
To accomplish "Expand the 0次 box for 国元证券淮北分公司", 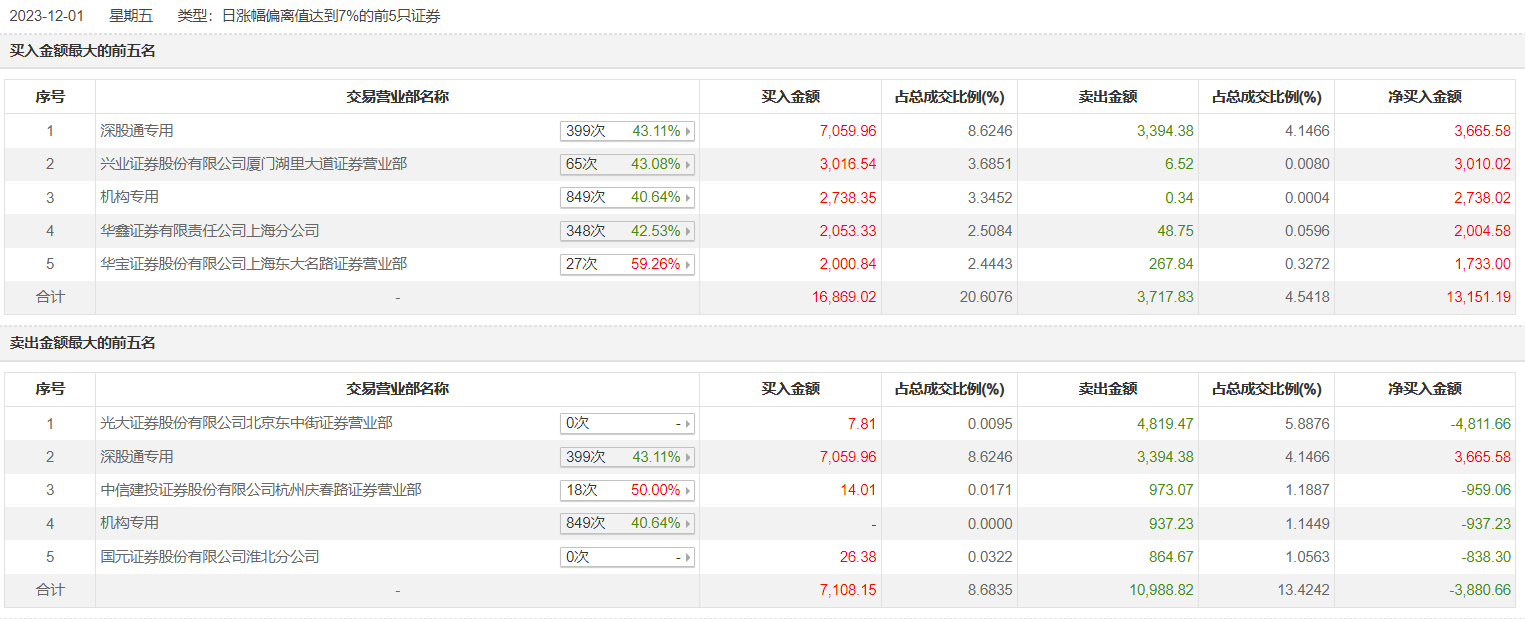I will point(627,557).
